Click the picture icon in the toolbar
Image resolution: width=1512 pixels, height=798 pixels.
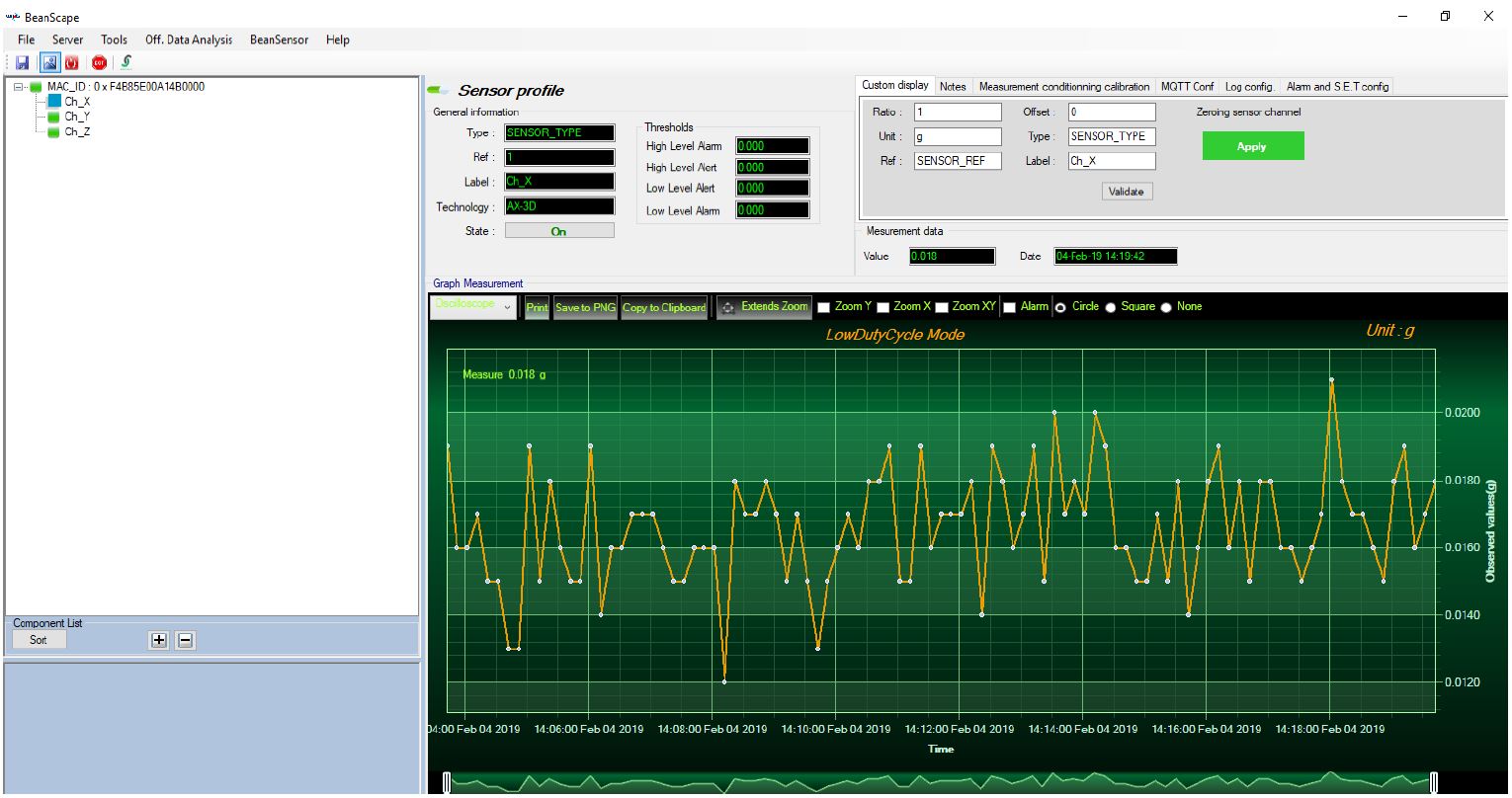click(x=49, y=62)
